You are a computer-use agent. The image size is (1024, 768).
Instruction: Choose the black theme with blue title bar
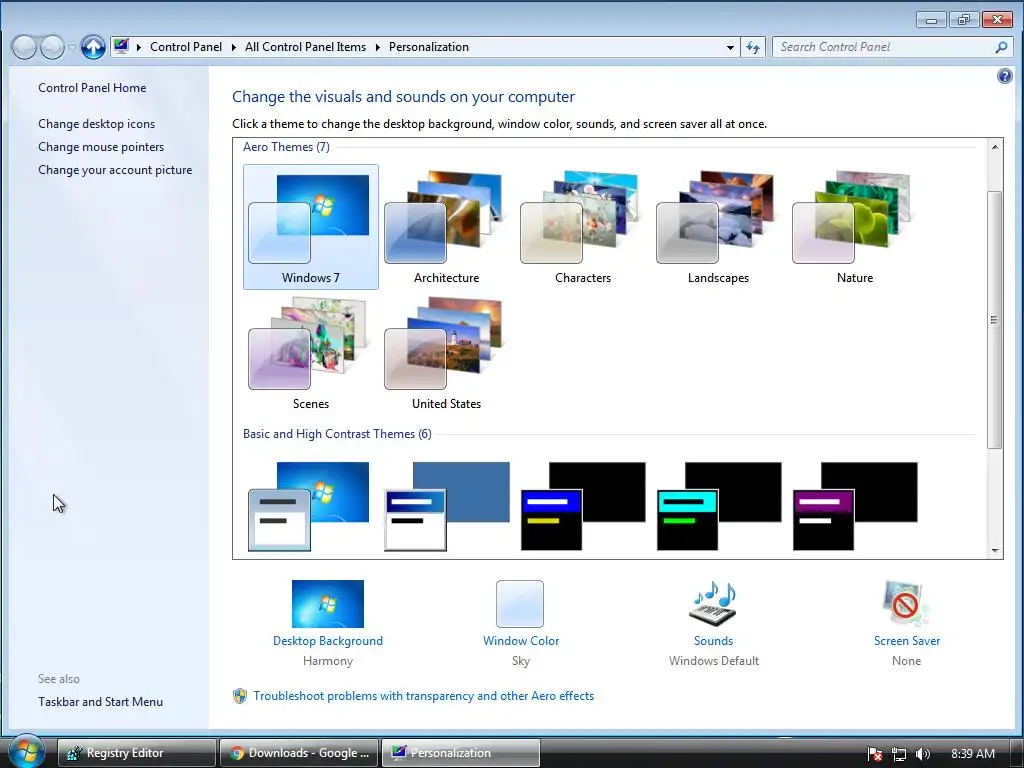583,506
